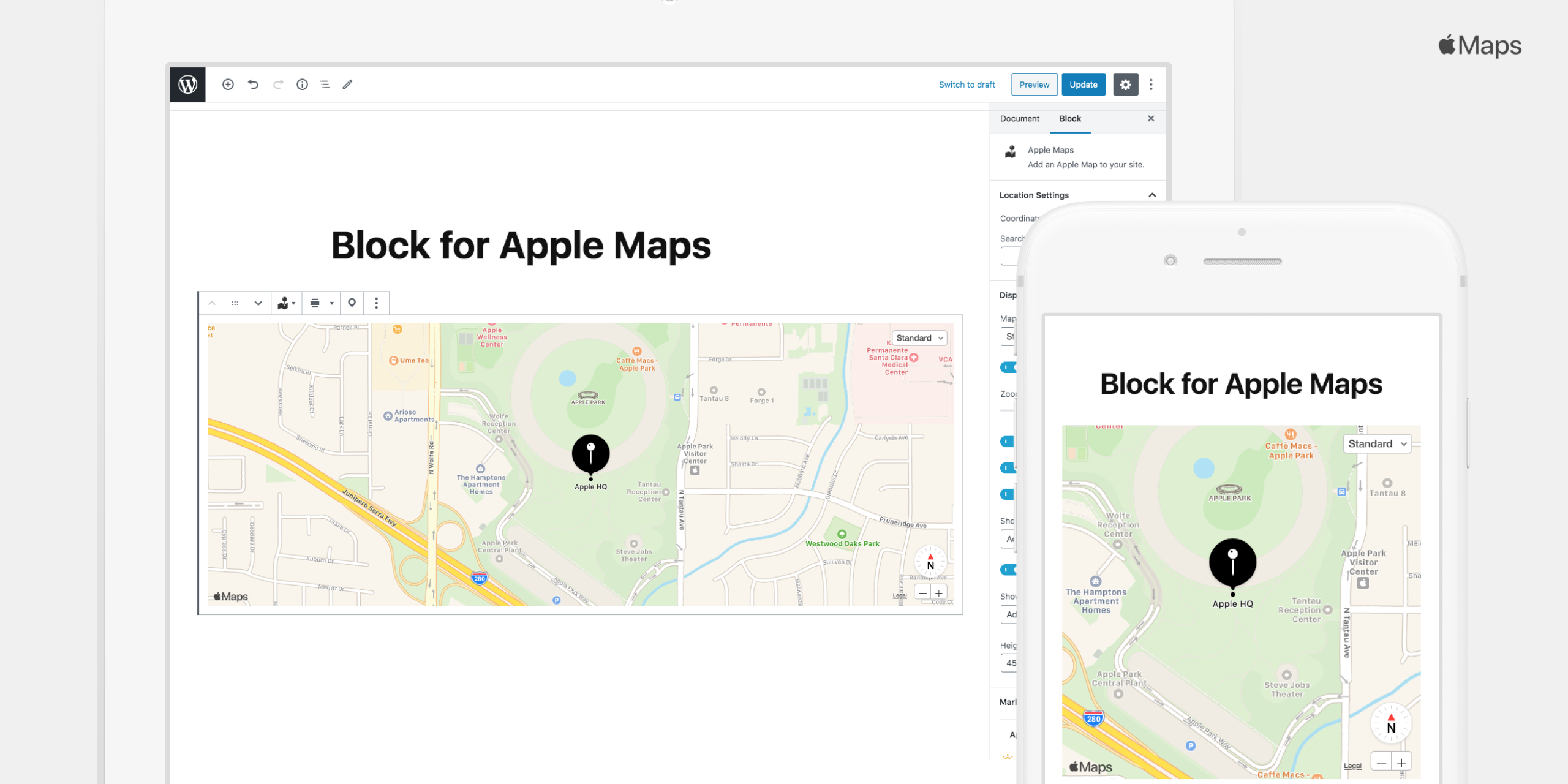Click the Apple Maps description text in sidebar
The width and height of the screenshot is (1568, 784).
pos(1085,165)
